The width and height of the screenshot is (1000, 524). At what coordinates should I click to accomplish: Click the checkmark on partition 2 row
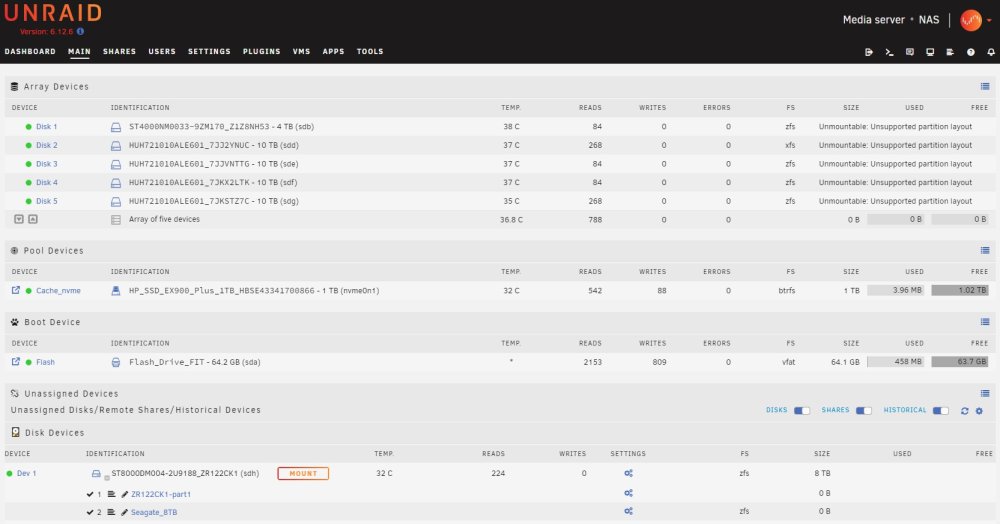click(x=90, y=512)
